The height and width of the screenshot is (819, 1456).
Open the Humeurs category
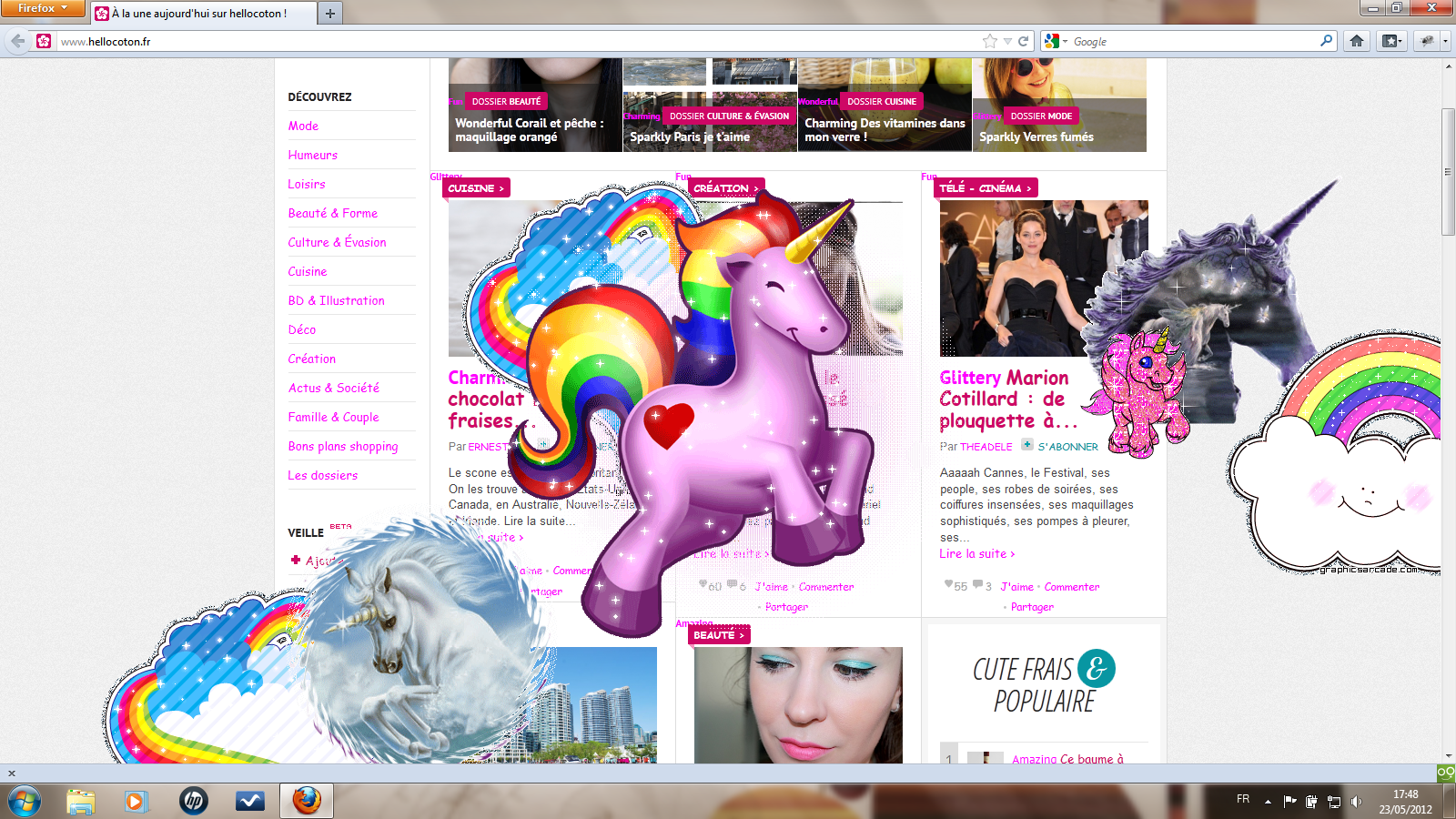[x=312, y=155]
